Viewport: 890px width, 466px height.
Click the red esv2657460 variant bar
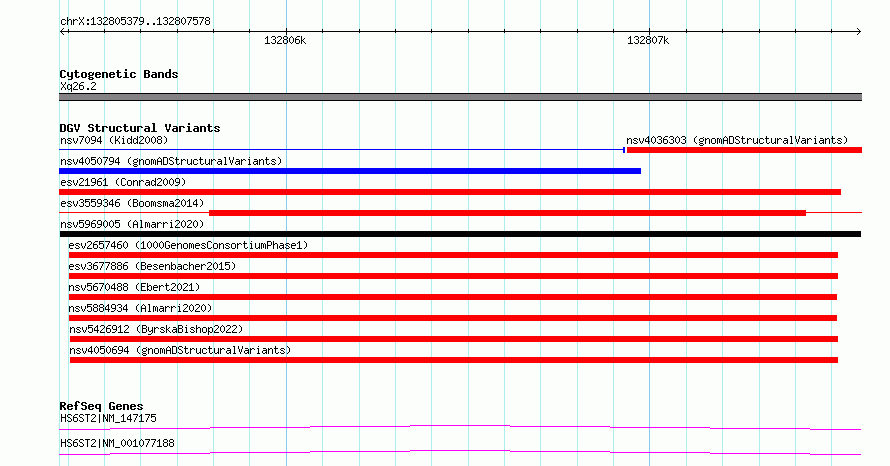(453, 255)
